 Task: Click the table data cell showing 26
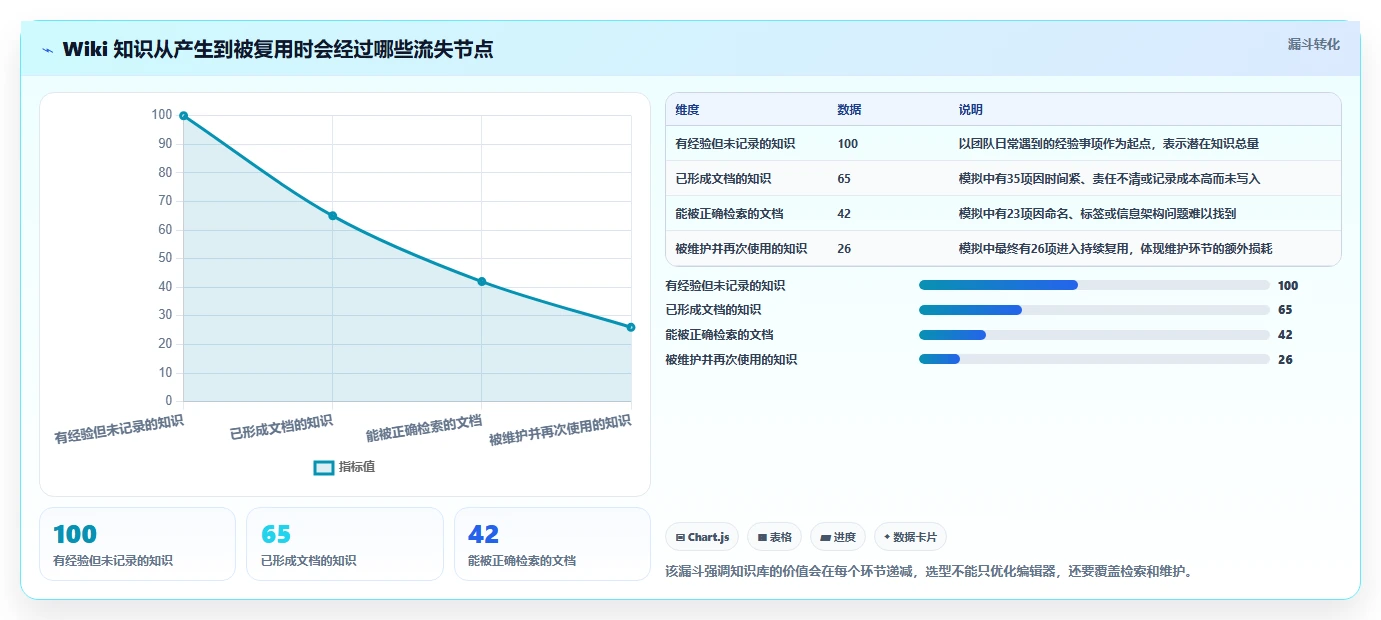point(844,249)
